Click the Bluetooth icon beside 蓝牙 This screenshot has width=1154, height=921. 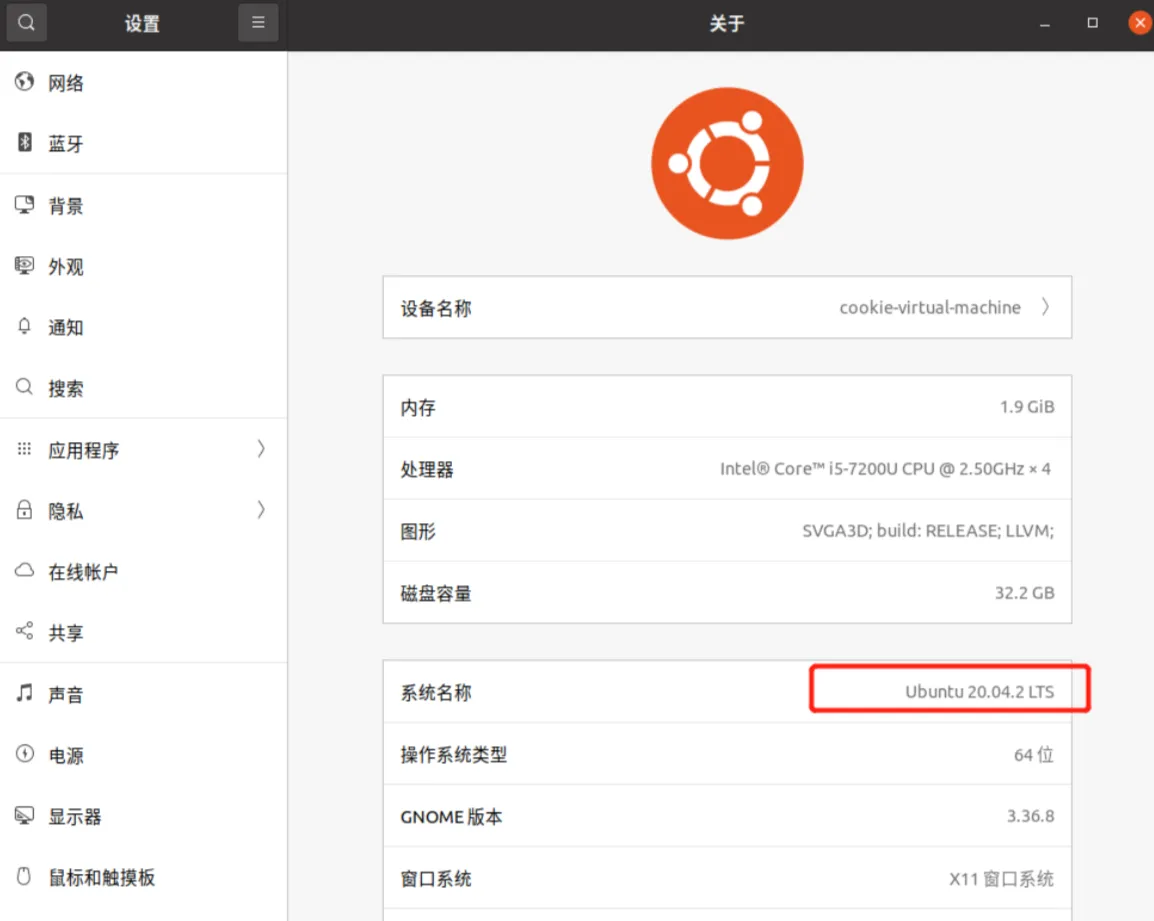click(24, 142)
